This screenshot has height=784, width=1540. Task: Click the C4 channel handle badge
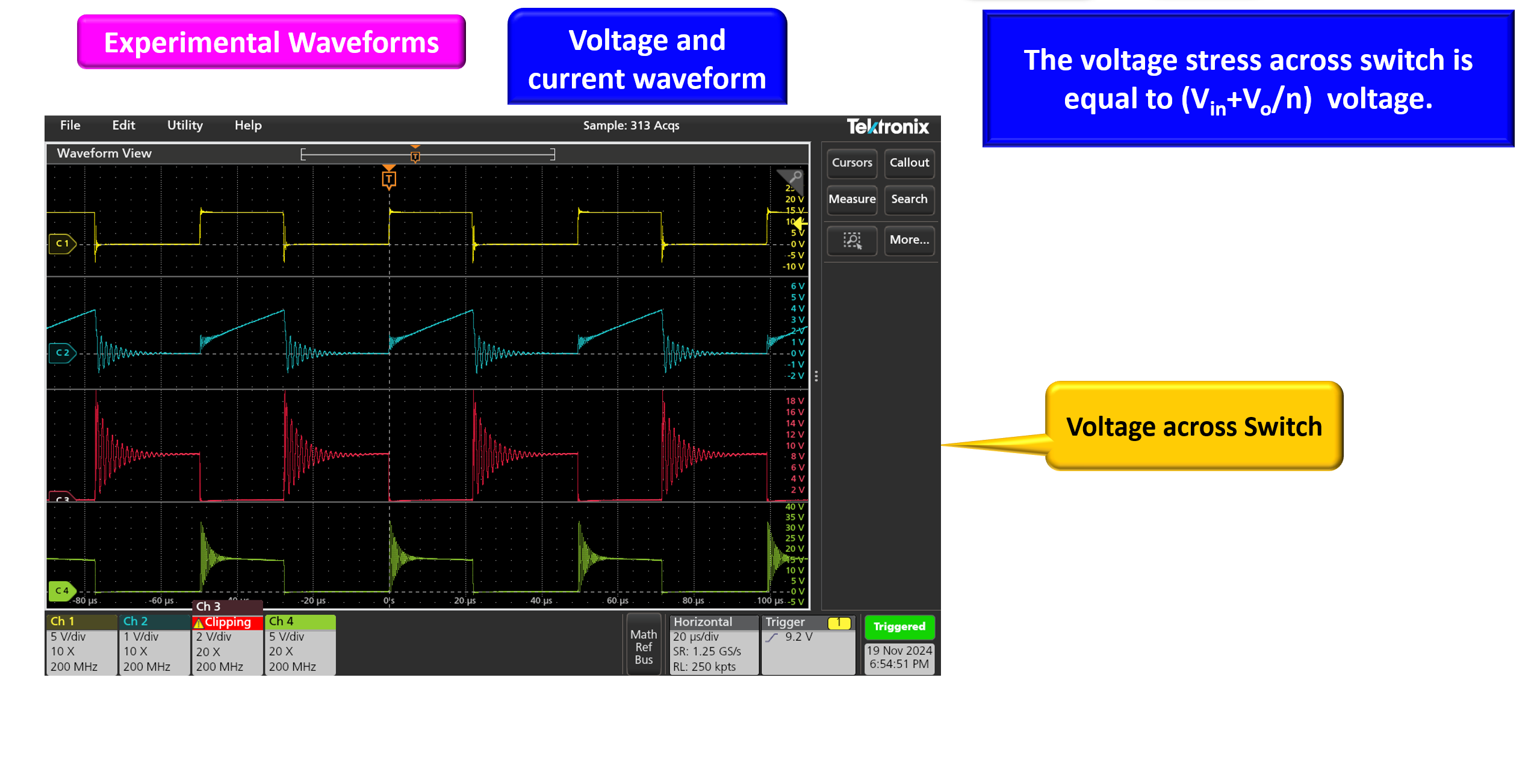[61, 591]
